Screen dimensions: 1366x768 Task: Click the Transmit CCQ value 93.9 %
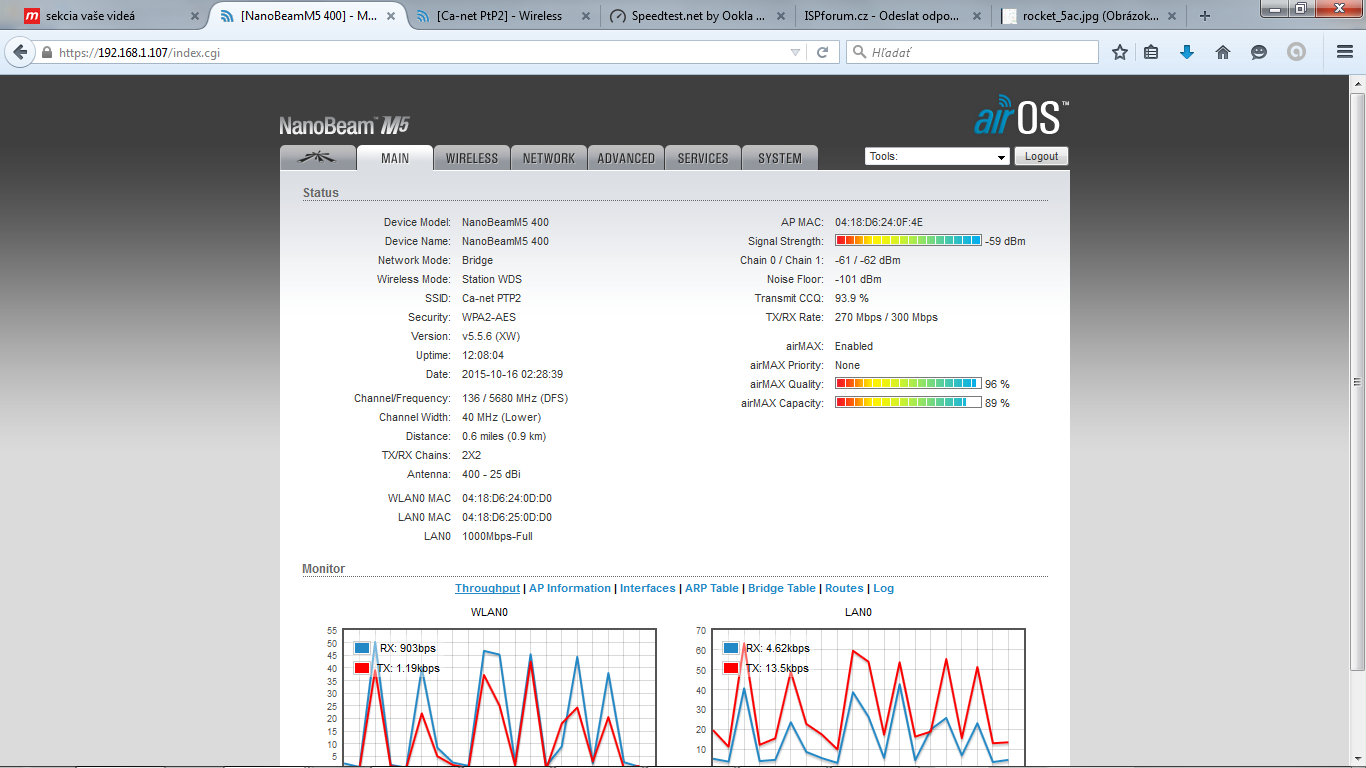pos(852,298)
